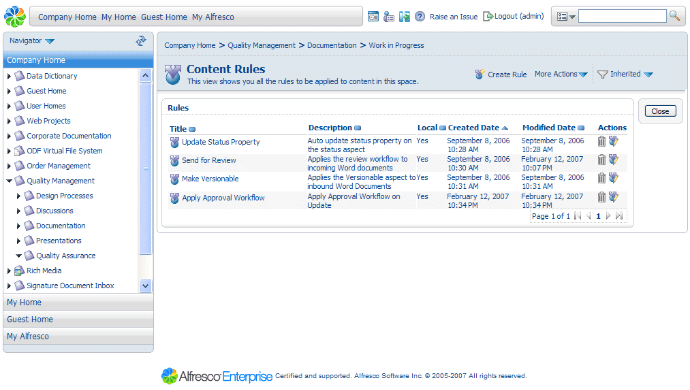The image size is (690, 390).
Task: Click the Update Status Property rule icon
Action: [174, 142]
